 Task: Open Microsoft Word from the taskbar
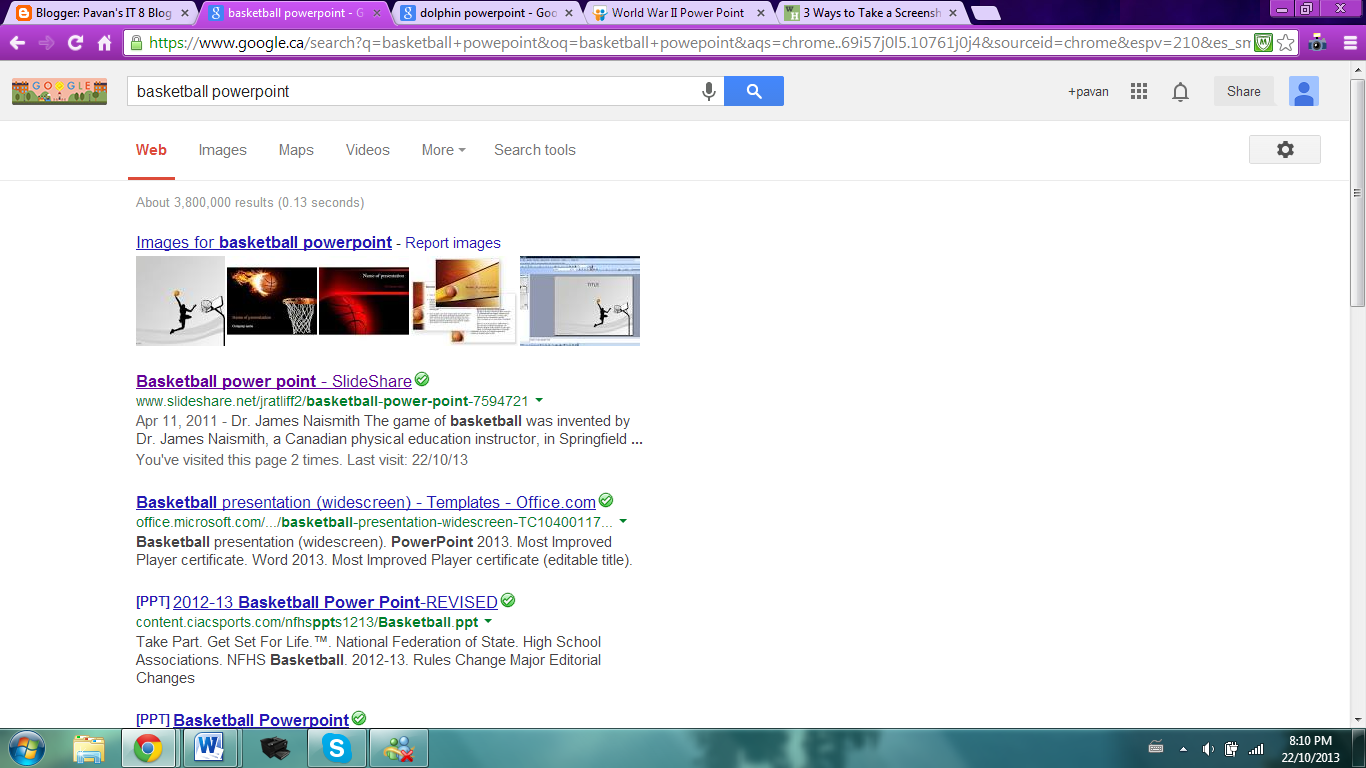pyautogui.click(x=210, y=748)
